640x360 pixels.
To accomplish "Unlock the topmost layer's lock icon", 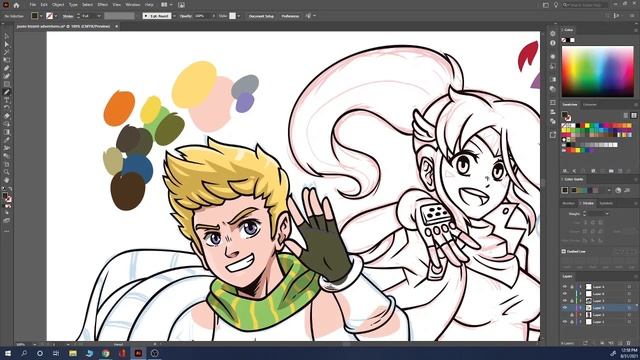I will [x=572, y=287].
